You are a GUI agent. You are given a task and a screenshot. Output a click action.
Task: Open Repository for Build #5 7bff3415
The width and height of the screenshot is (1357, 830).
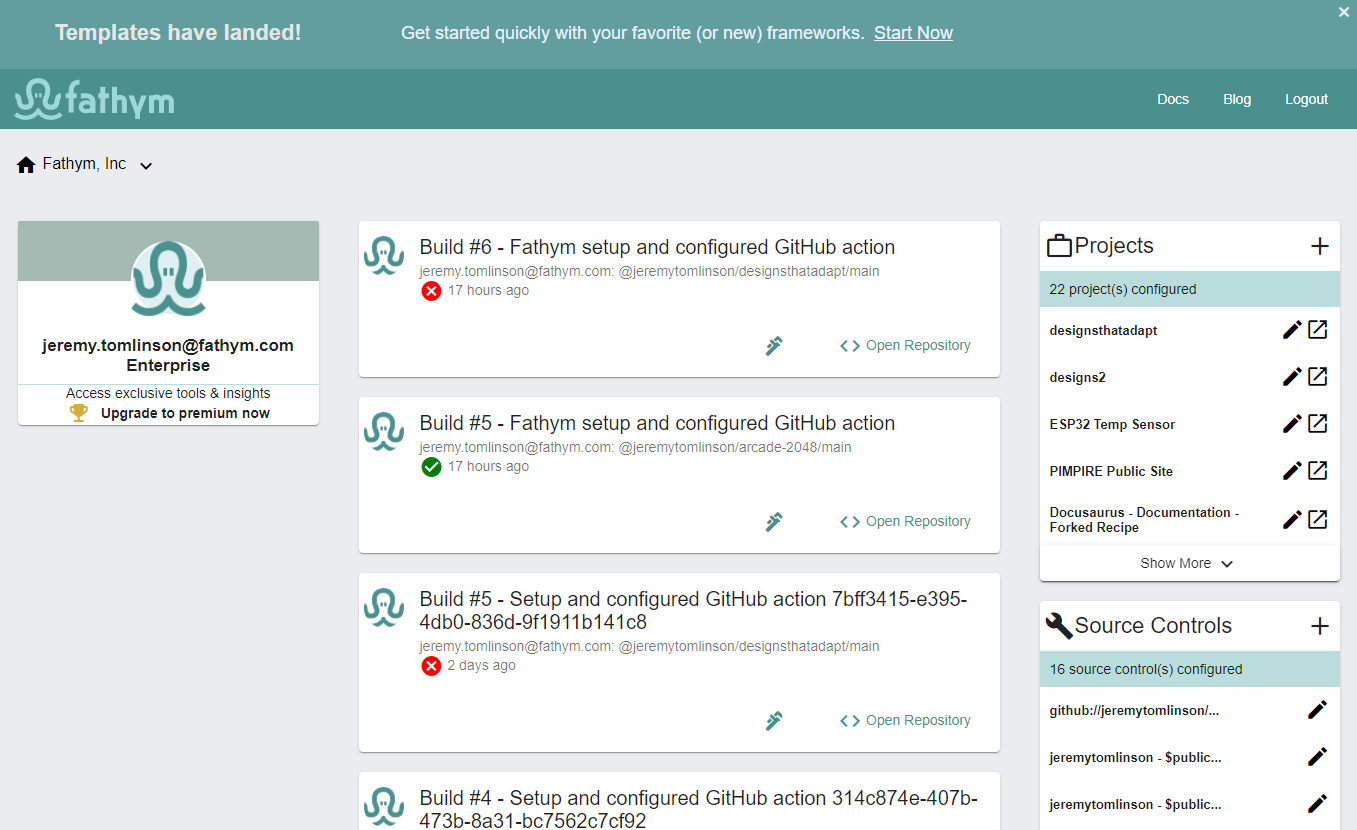tap(905, 720)
